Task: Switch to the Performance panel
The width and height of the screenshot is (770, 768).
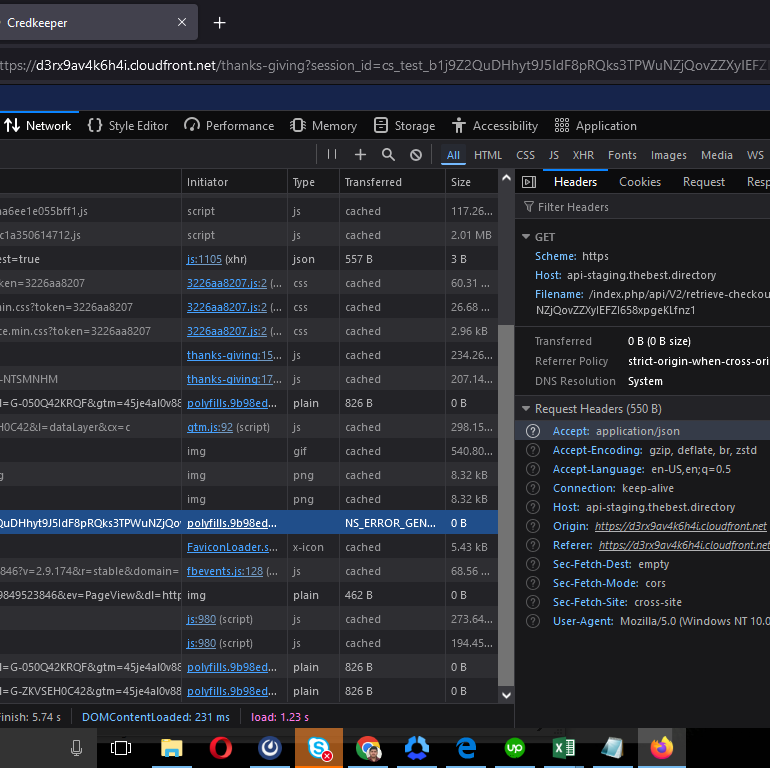Action: (229, 126)
